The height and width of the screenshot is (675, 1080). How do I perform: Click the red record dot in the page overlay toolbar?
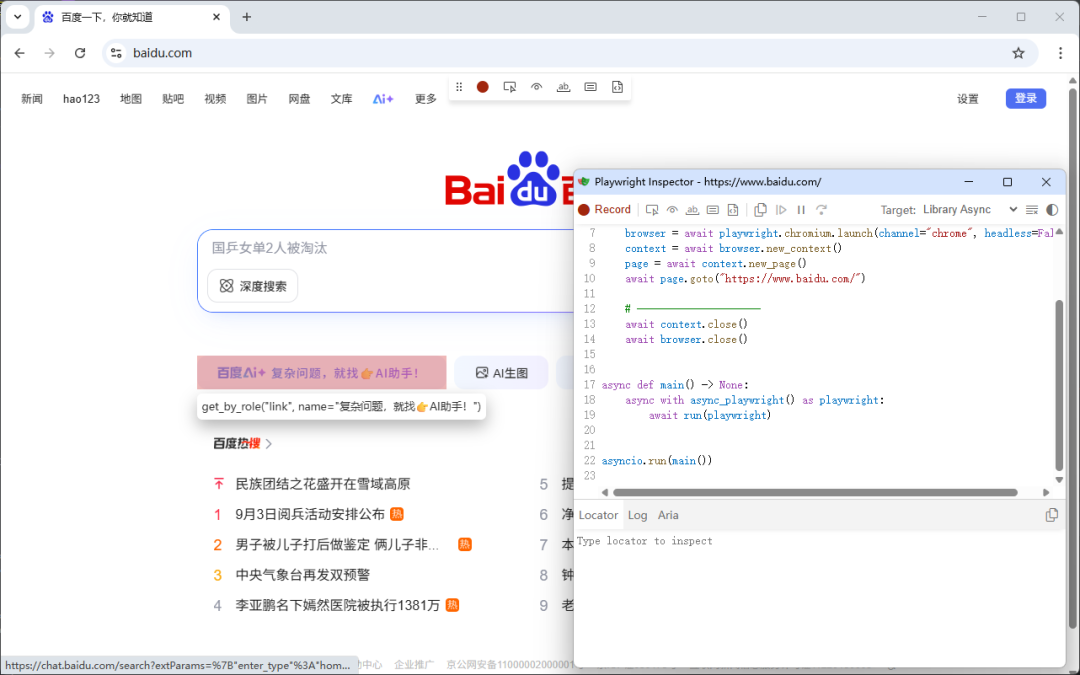[483, 87]
